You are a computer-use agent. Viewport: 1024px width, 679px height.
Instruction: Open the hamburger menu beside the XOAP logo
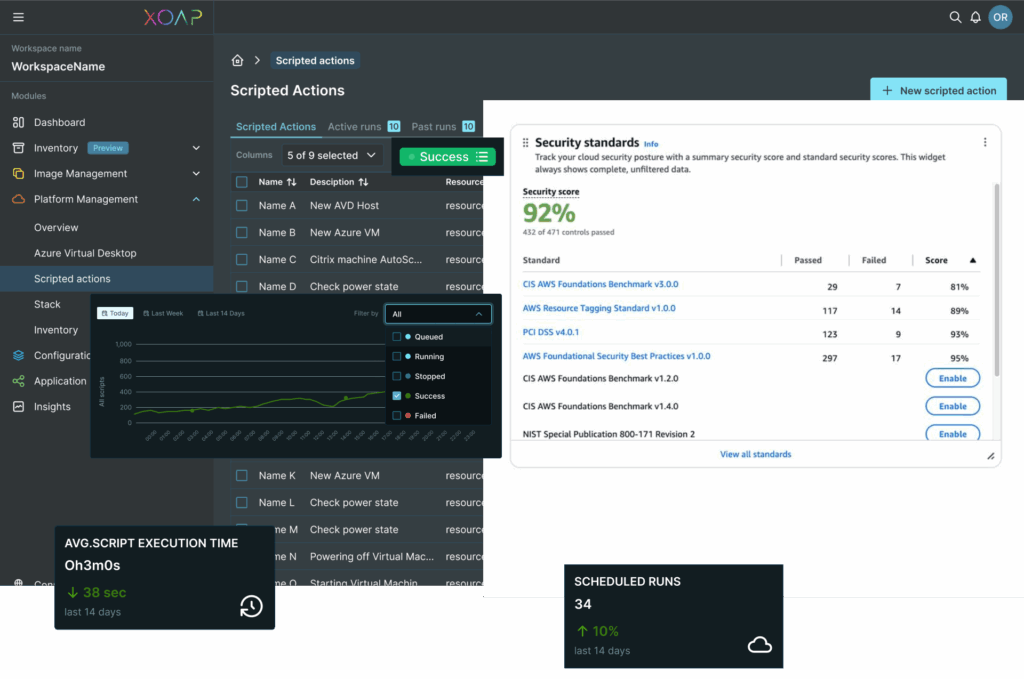click(17, 17)
